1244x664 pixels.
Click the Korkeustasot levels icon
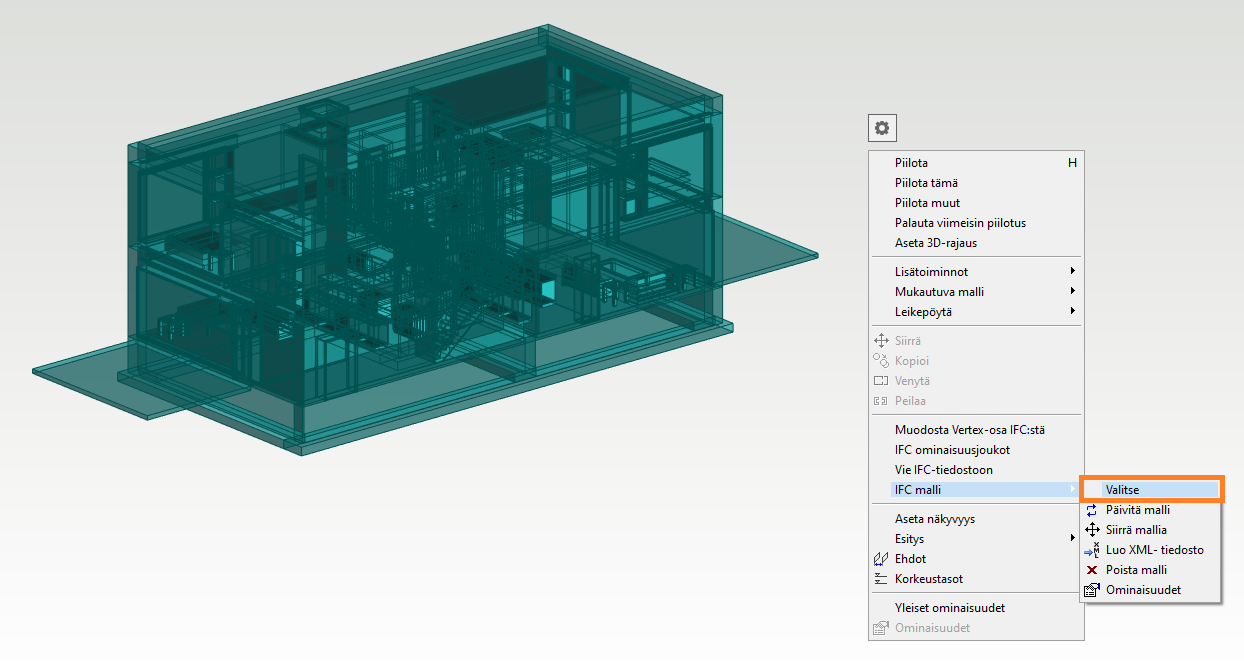coord(881,579)
